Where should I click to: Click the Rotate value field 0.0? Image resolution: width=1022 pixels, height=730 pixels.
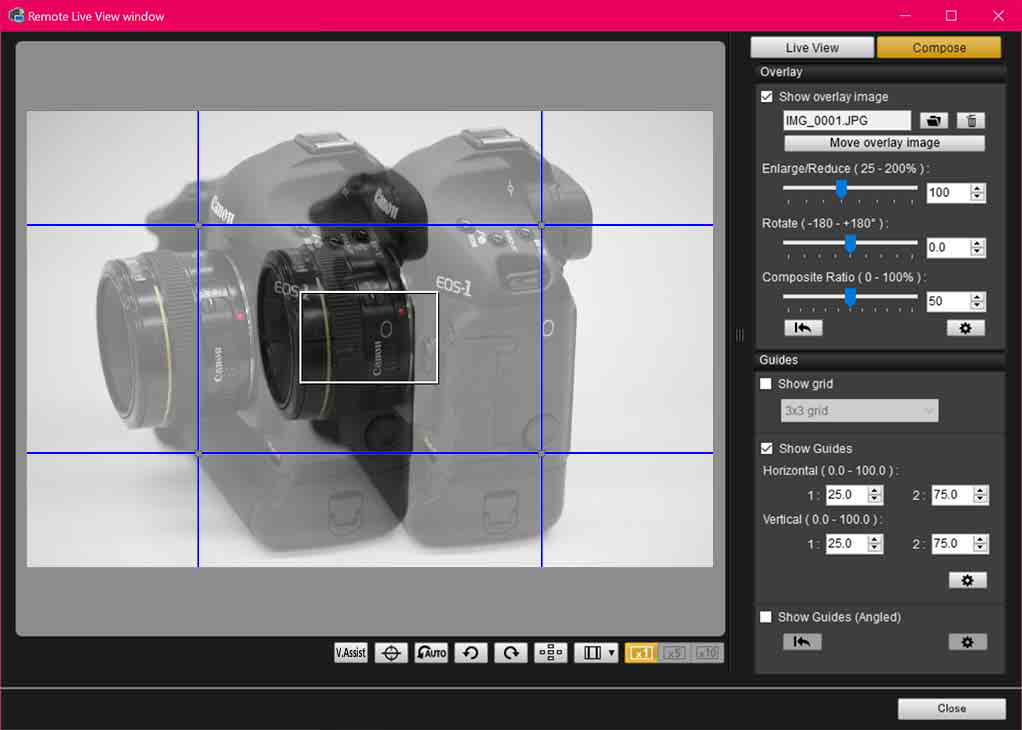(x=948, y=247)
